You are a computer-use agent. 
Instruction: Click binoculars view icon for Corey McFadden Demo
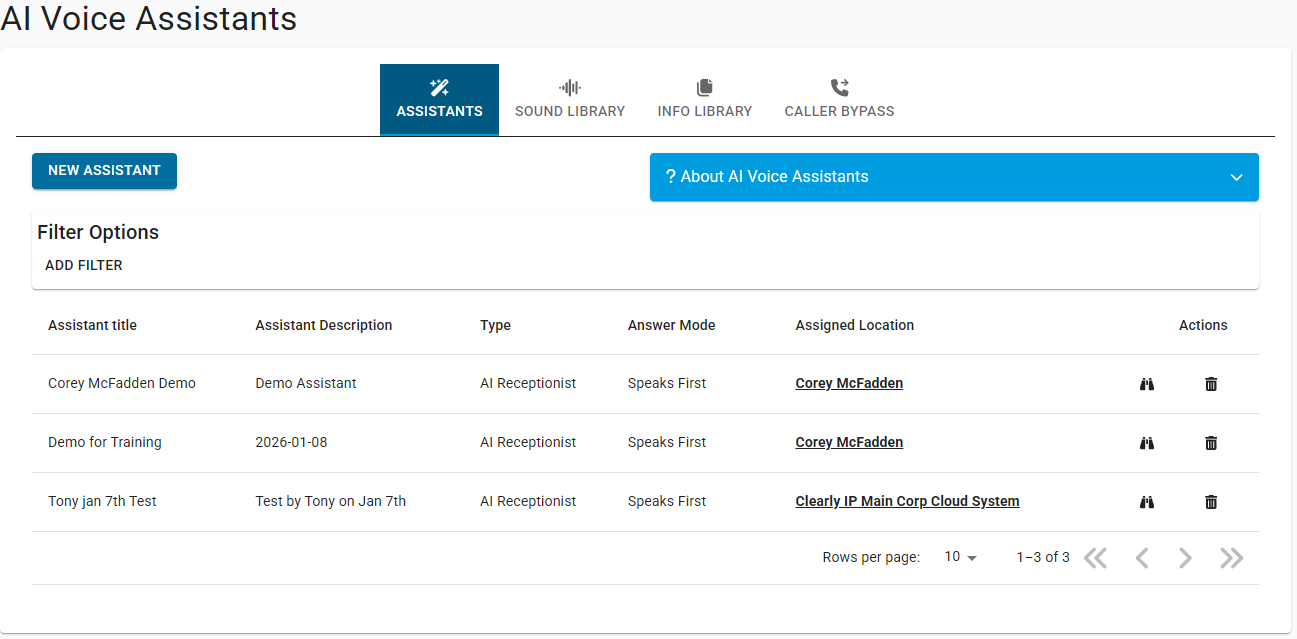pos(1147,384)
